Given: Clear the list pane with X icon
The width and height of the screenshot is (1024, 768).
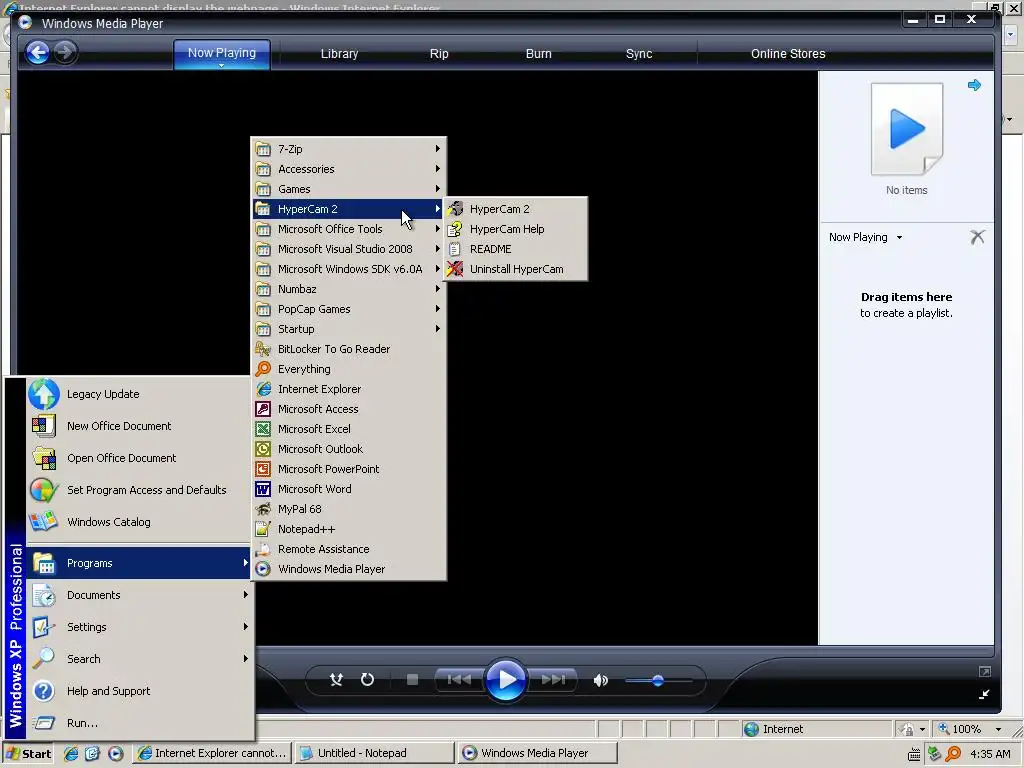Looking at the screenshot, I should click(x=977, y=237).
